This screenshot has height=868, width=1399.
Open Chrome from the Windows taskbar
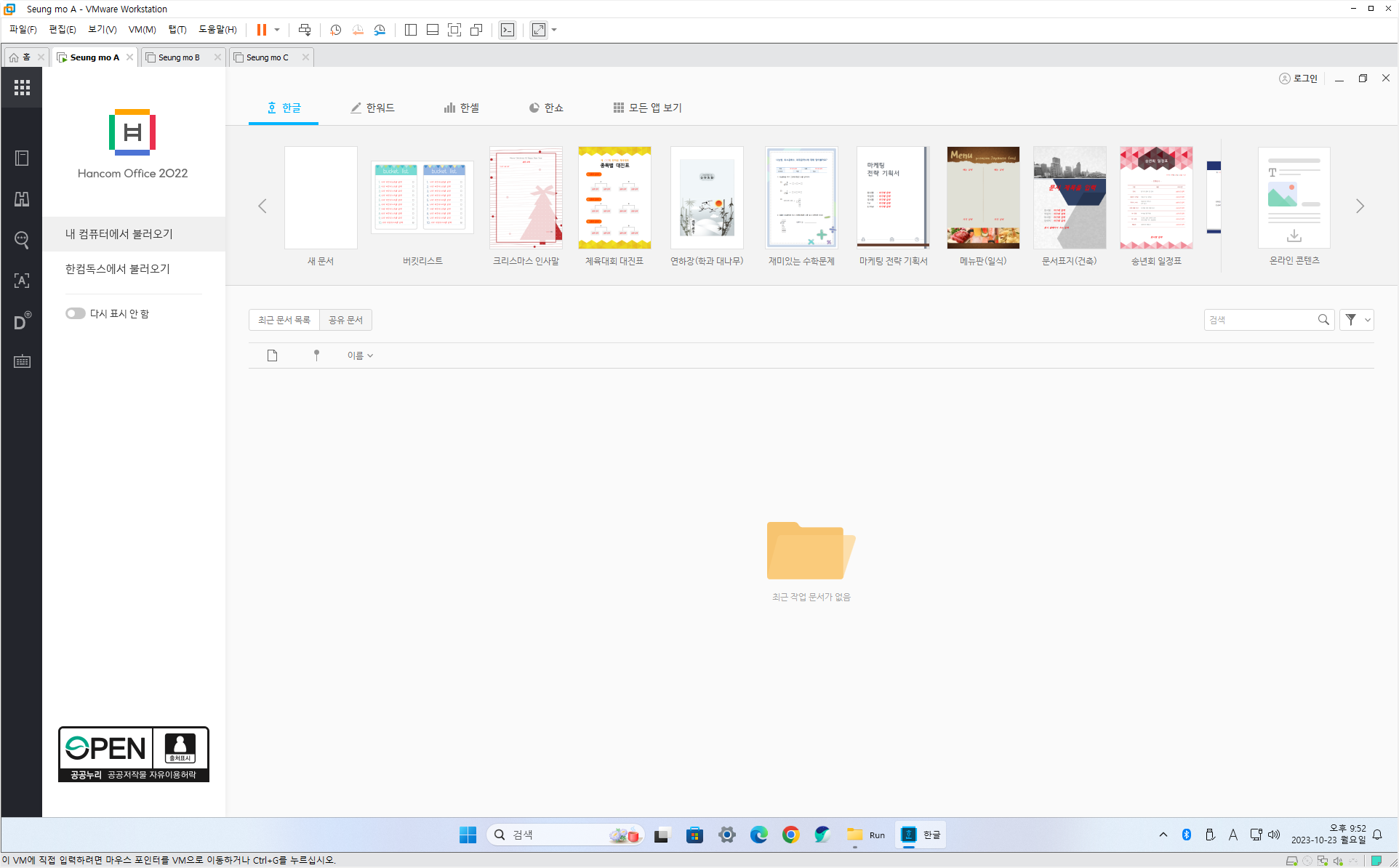[x=790, y=835]
